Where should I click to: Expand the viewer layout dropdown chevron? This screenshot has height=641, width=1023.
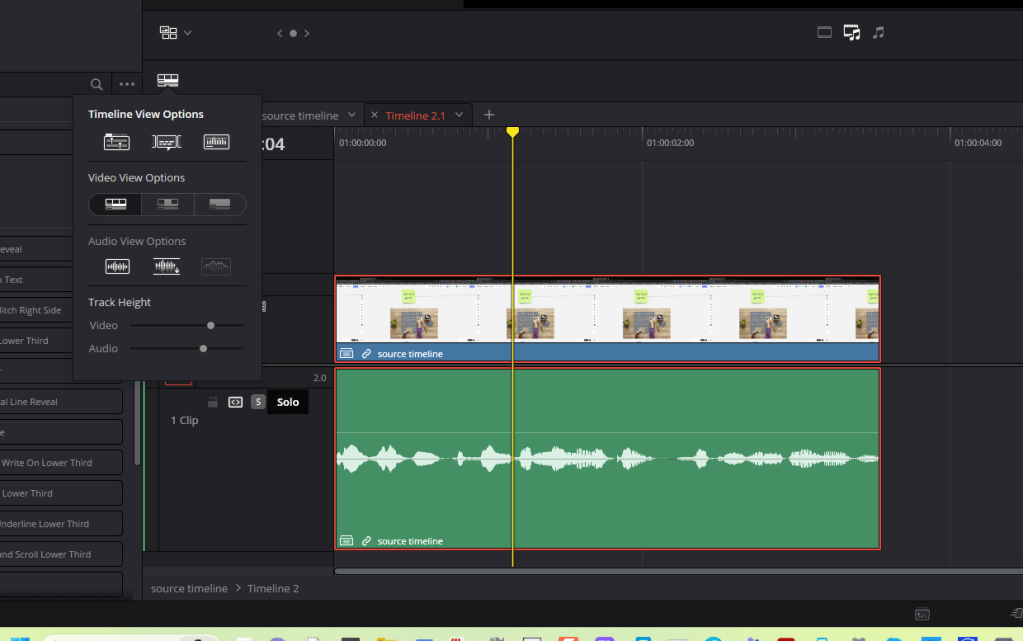pyautogui.click(x=188, y=33)
